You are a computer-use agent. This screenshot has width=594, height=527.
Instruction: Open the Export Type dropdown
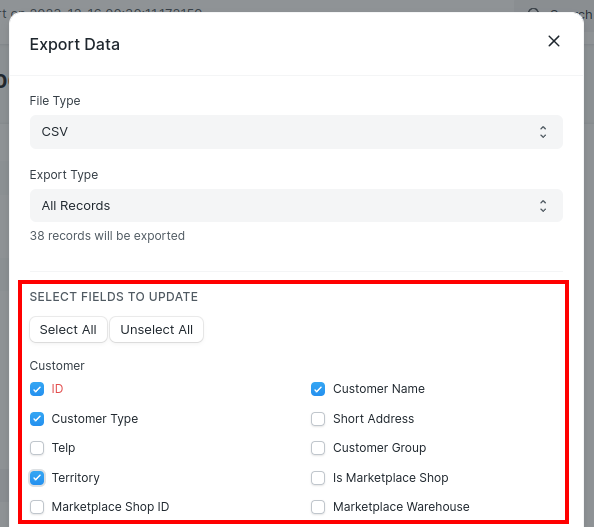(x=296, y=206)
